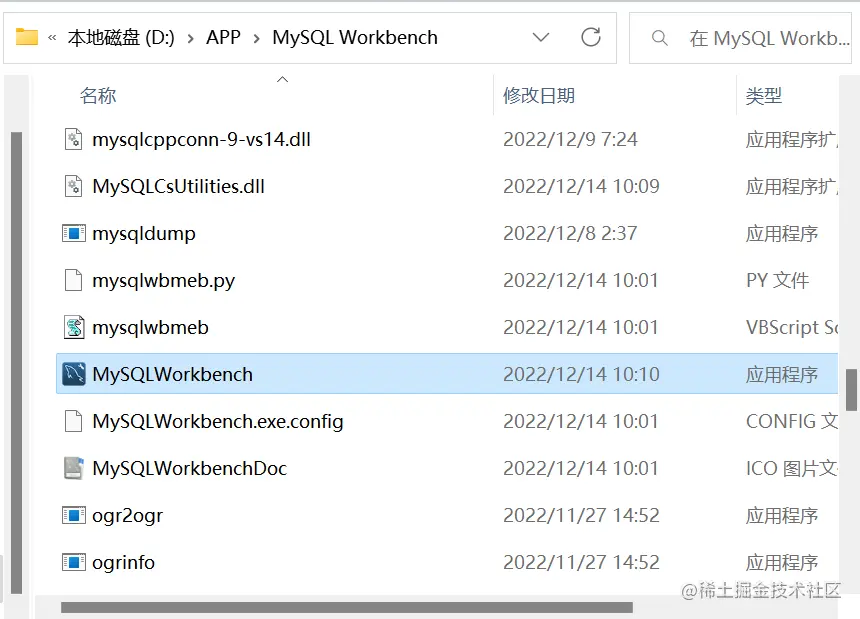The image size is (860, 619).
Task: Go to the APP folder breadcrumb
Action: point(223,37)
